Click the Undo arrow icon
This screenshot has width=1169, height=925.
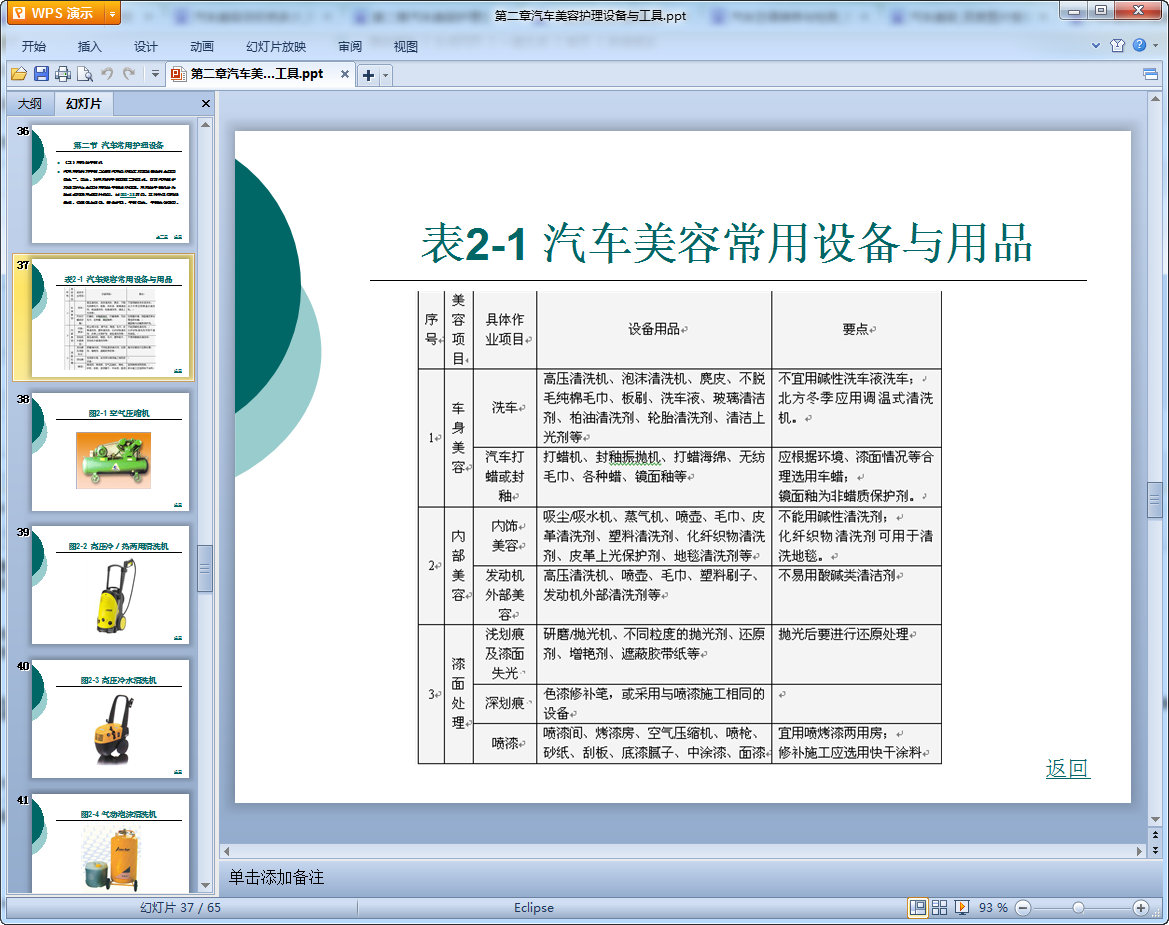point(107,74)
